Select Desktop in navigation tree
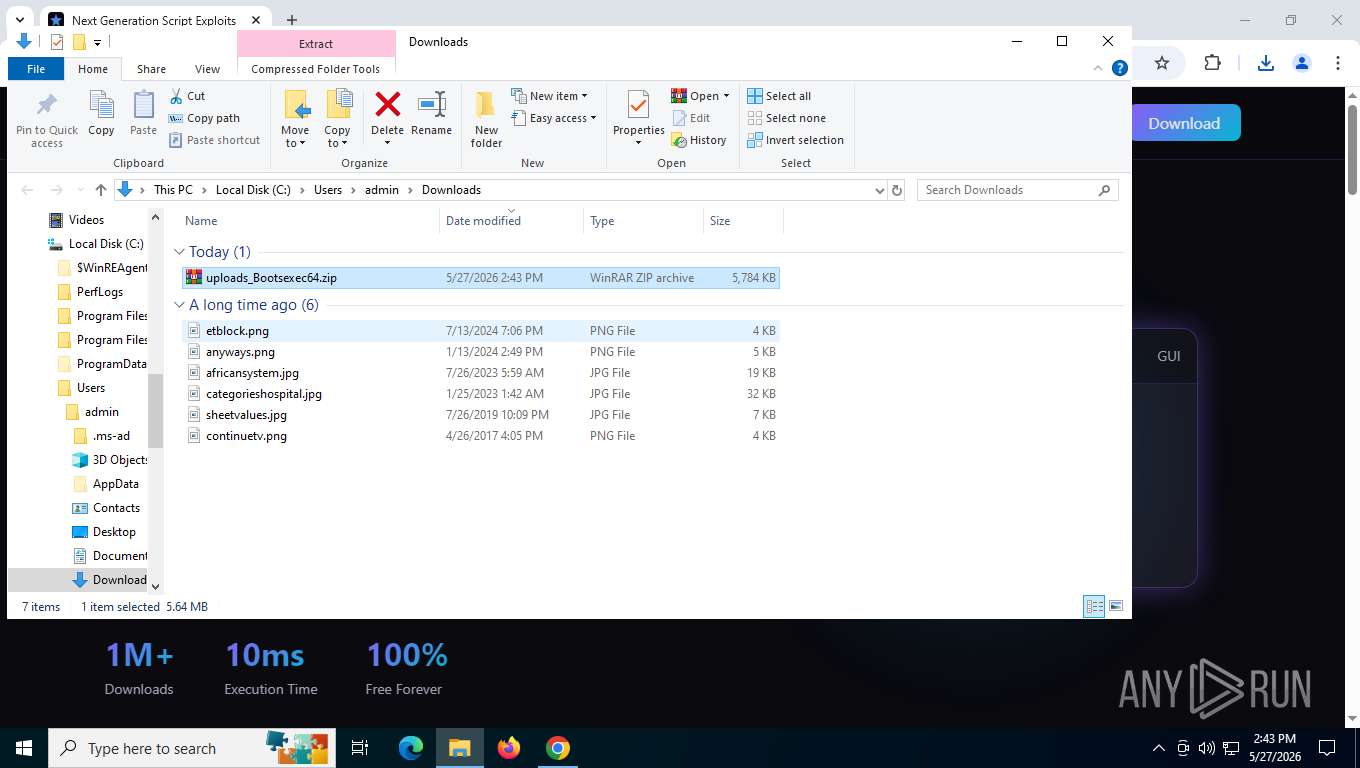The image size is (1360, 768). tap(114, 532)
